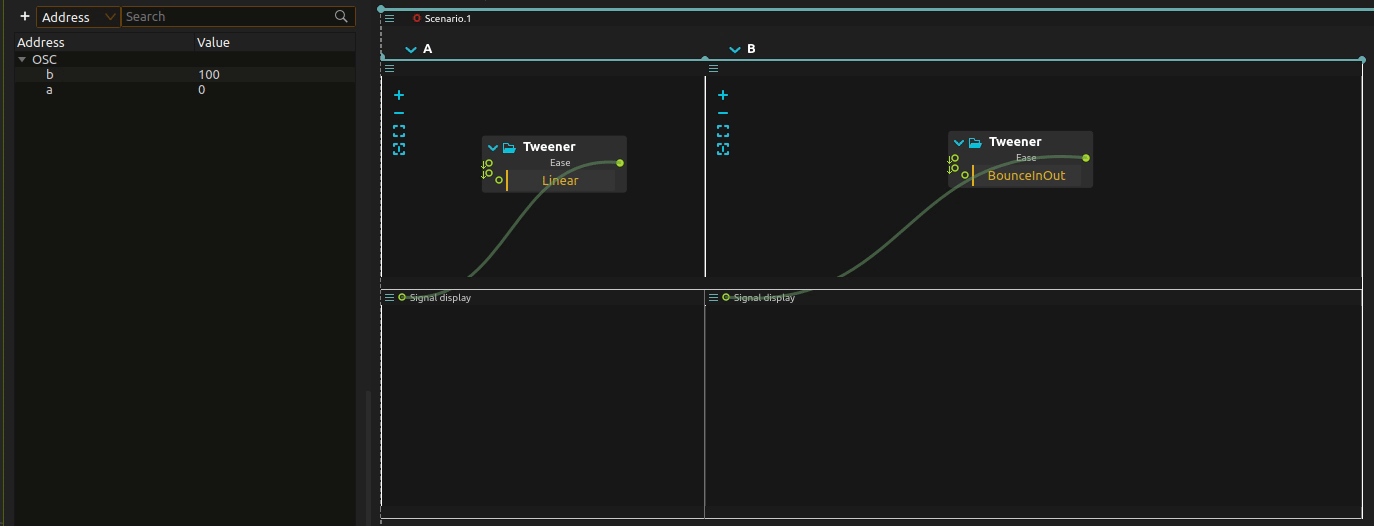The height and width of the screenshot is (526, 1374).
Task: Open the right Signal display slot menu
Action: 714,298
